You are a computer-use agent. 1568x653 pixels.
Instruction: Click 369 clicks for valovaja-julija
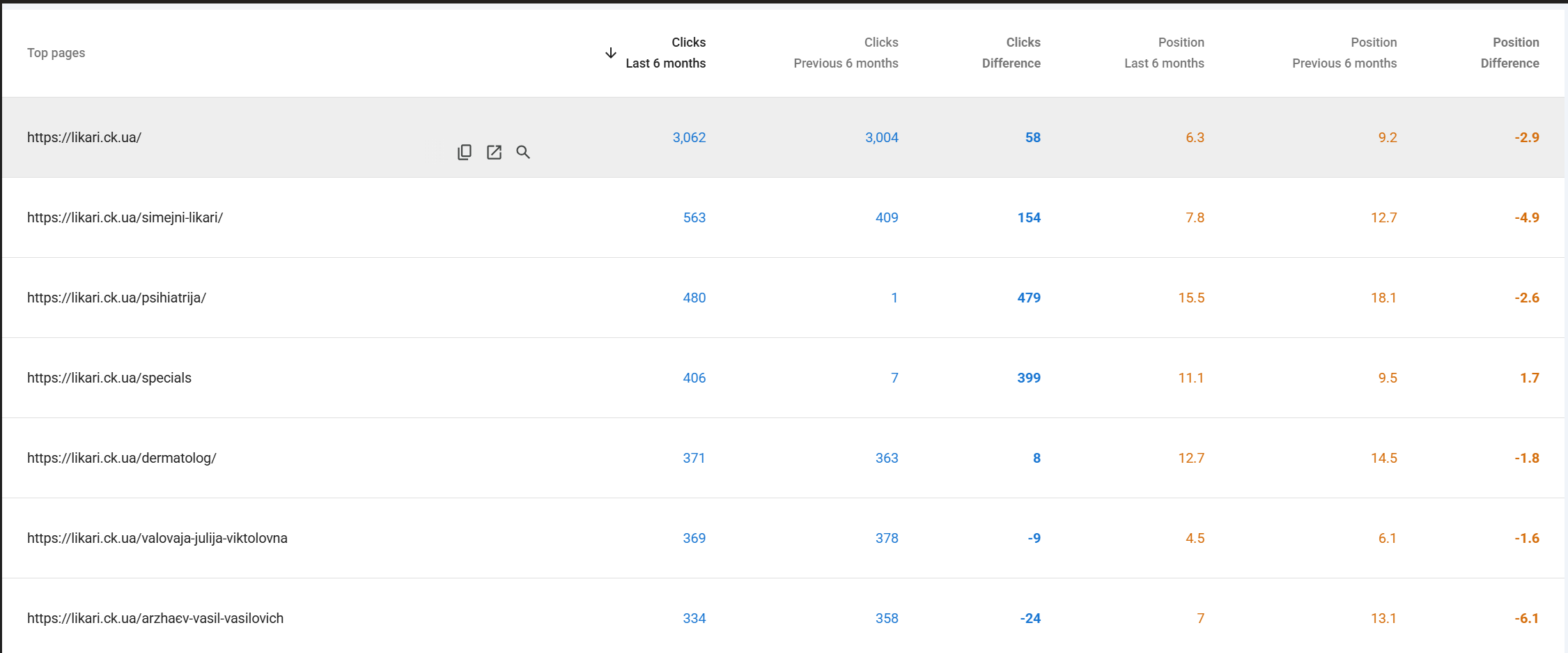(694, 538)
